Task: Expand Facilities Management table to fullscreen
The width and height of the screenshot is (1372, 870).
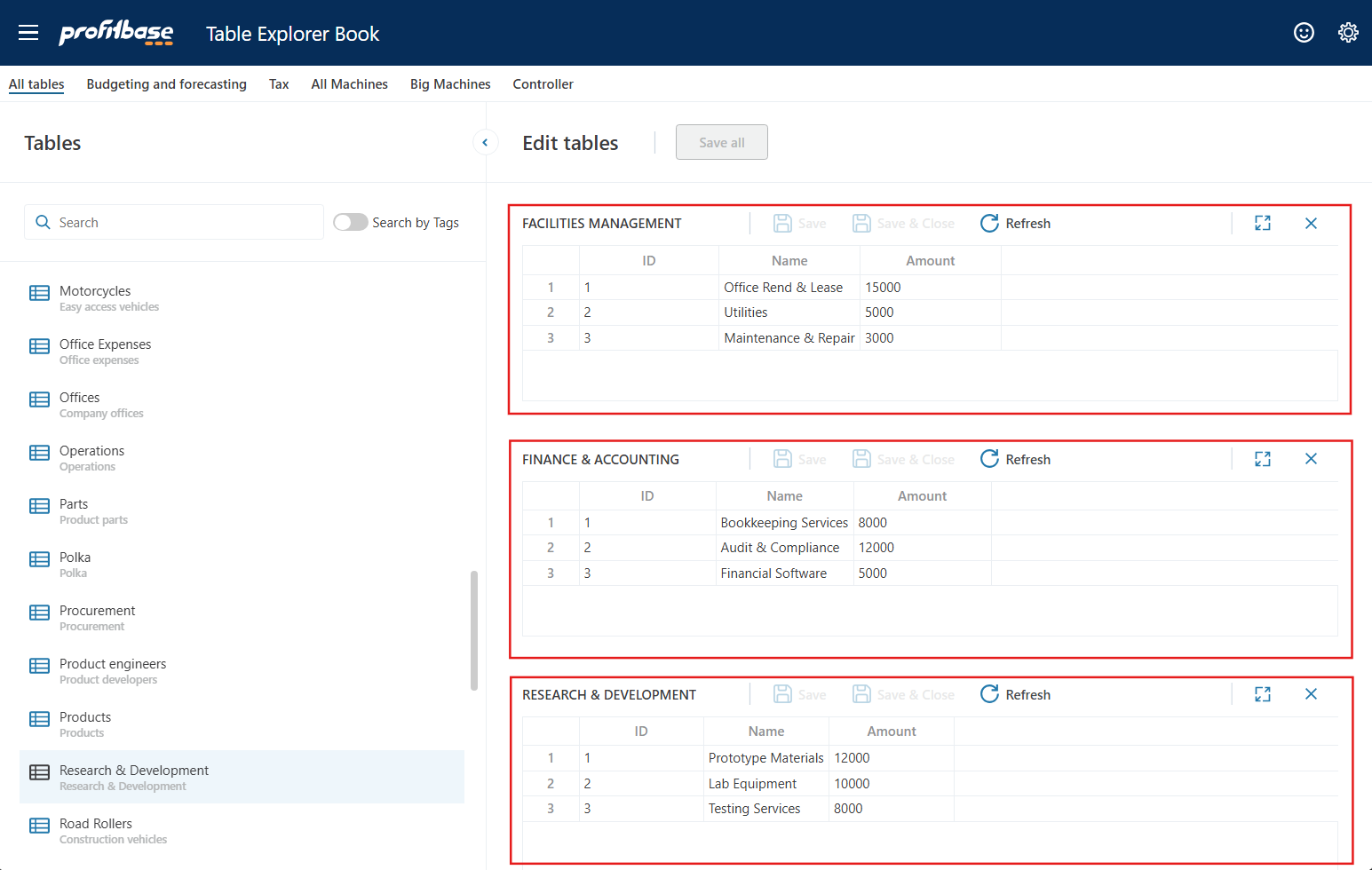Action: 1262,224
